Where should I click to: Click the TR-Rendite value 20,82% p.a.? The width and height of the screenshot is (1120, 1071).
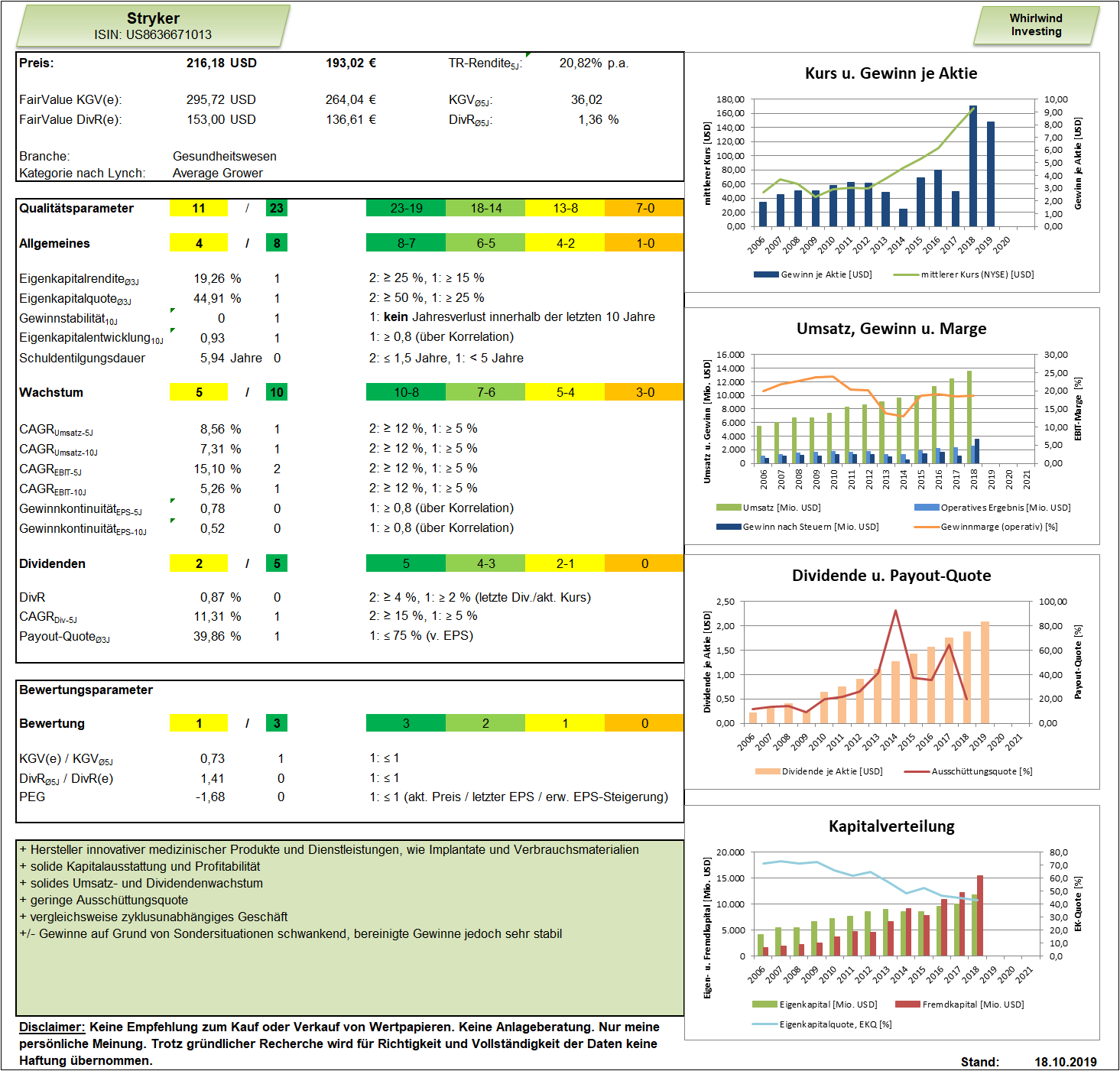click(594, 63)
